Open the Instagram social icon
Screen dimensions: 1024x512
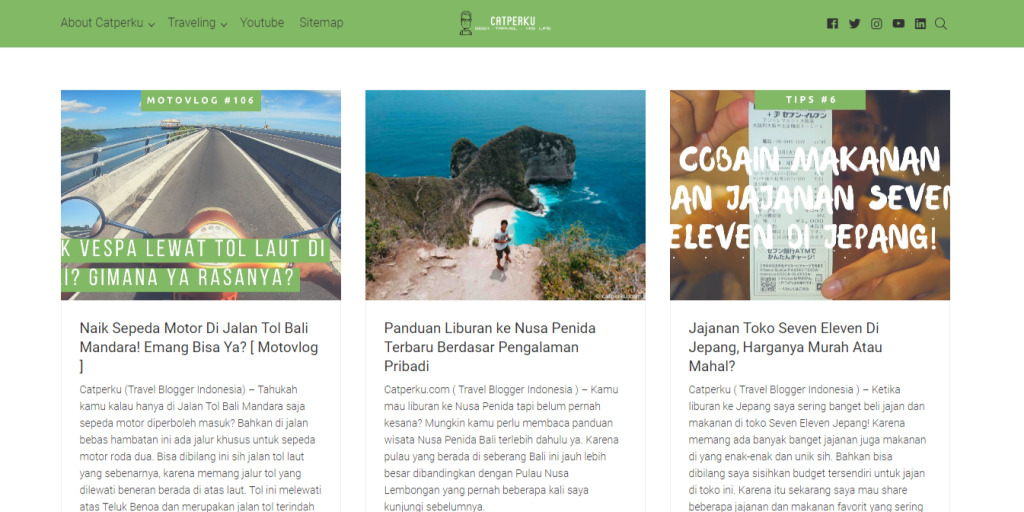[x=876, y=24]
